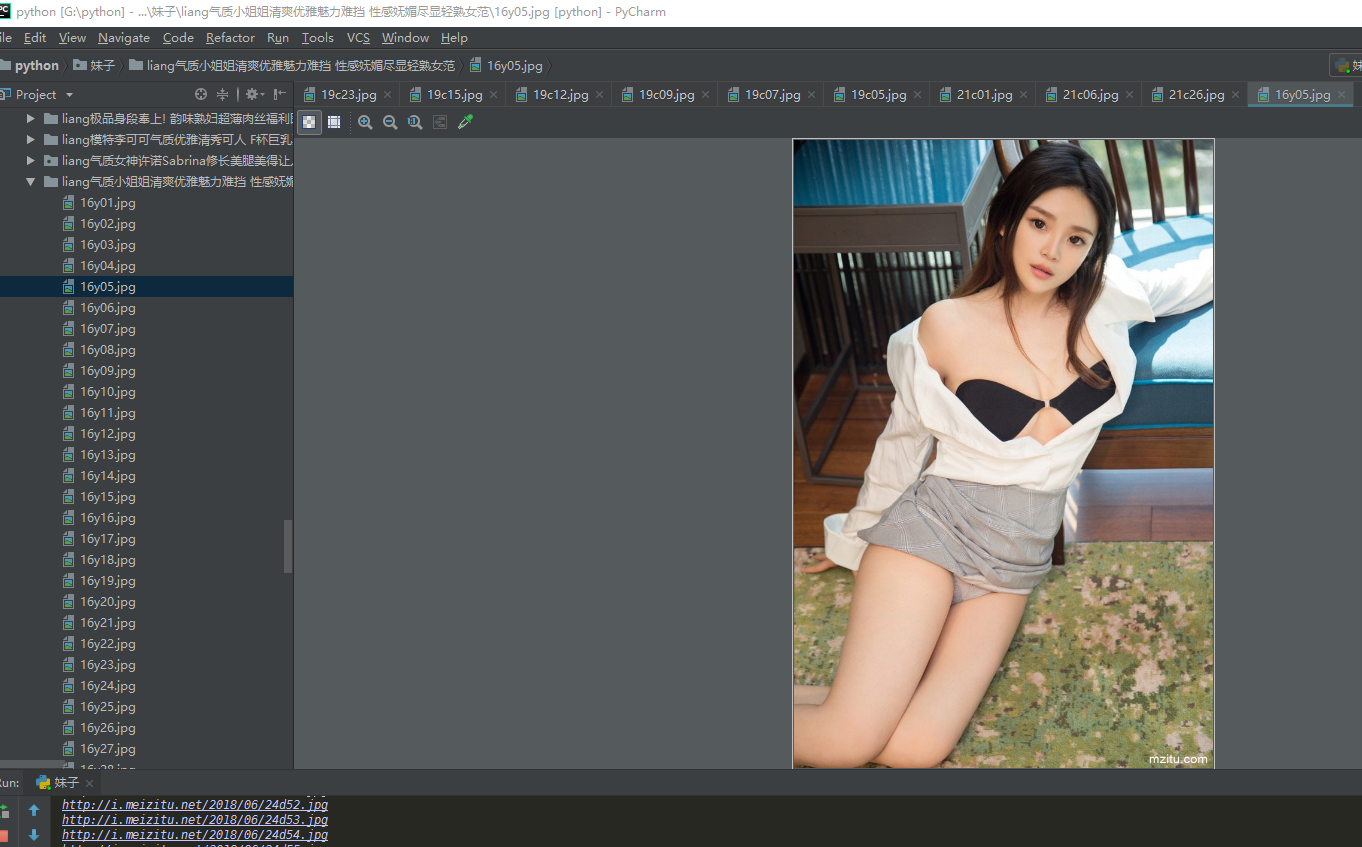Zoom in on the image
The image size is (1362, 847).
pos(365,122)
